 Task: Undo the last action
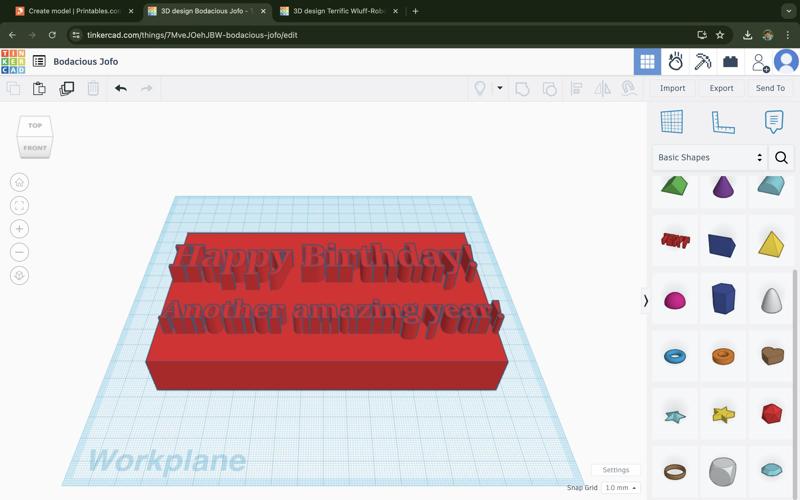[120, 89]
